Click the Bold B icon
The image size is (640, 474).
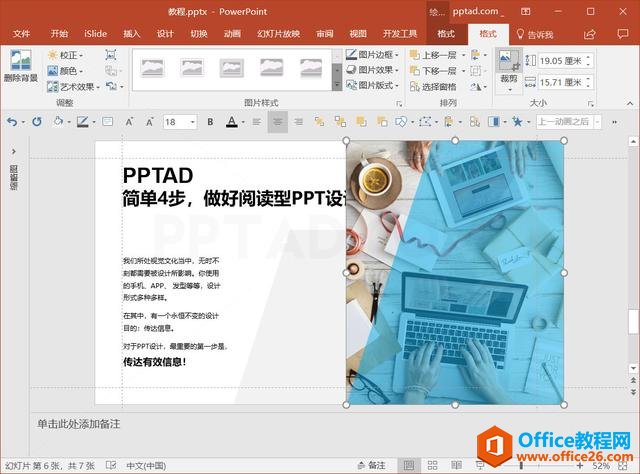click(x=210, y=122)
